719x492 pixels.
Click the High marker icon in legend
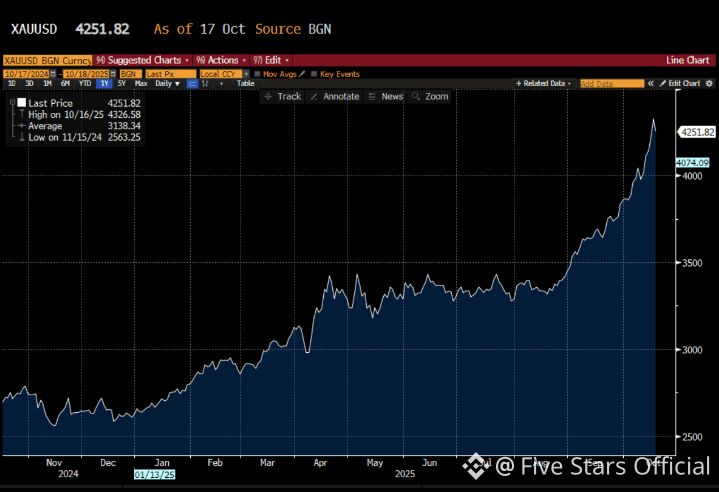point(22,114)
